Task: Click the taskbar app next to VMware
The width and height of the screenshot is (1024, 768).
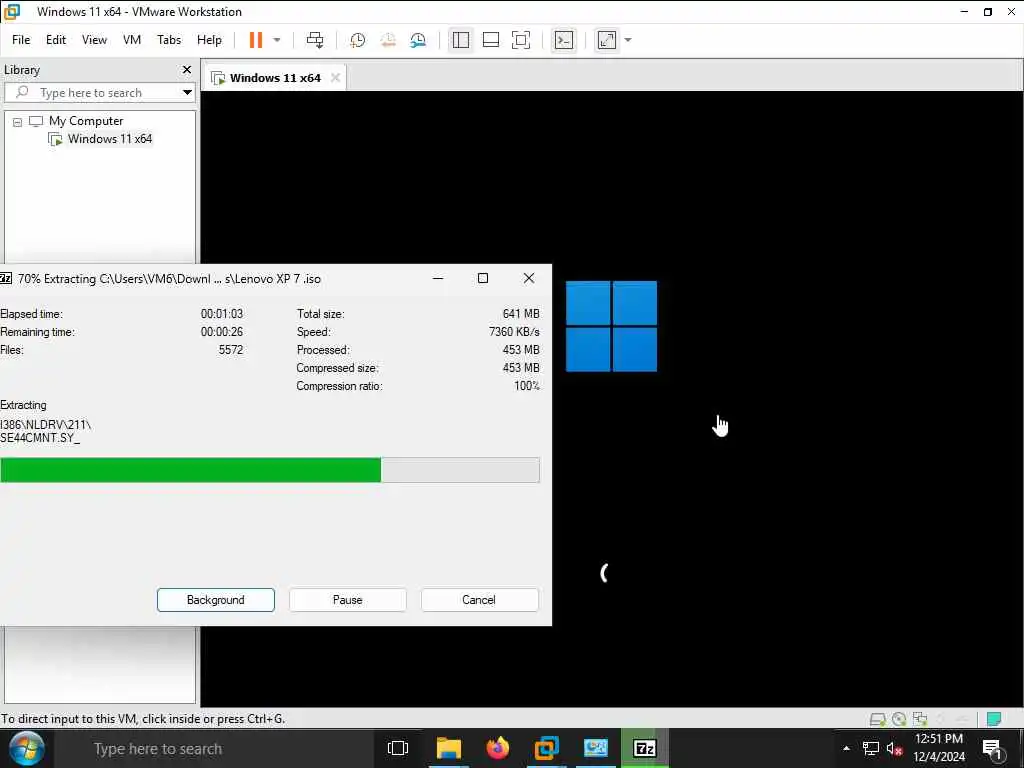Action: (596, 748)
